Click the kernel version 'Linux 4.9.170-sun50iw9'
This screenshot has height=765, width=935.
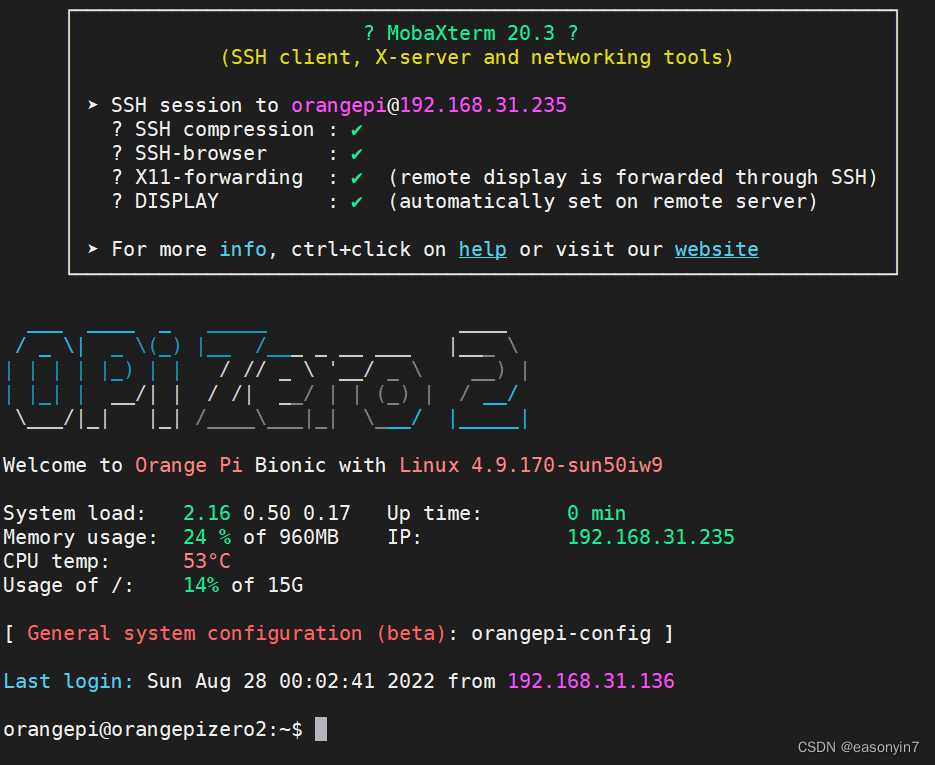(x=531, y=465)
